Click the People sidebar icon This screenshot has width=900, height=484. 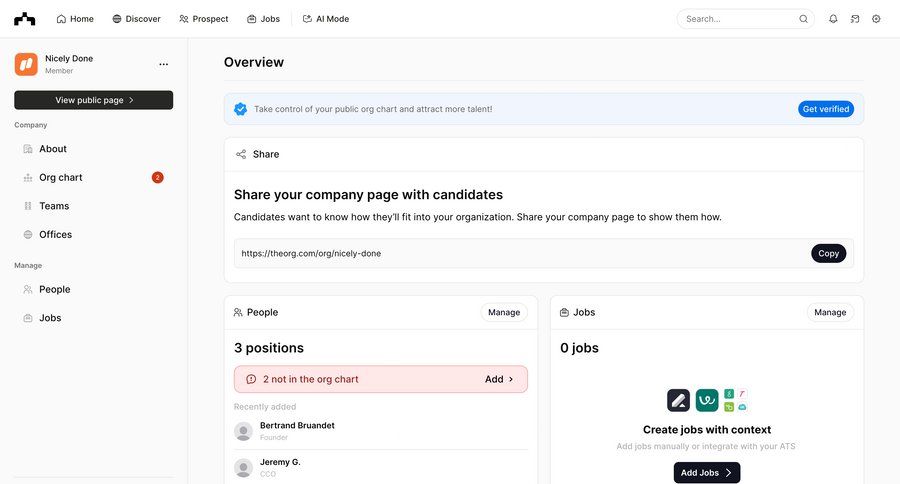pyautogui.click(x=28, y=290)
